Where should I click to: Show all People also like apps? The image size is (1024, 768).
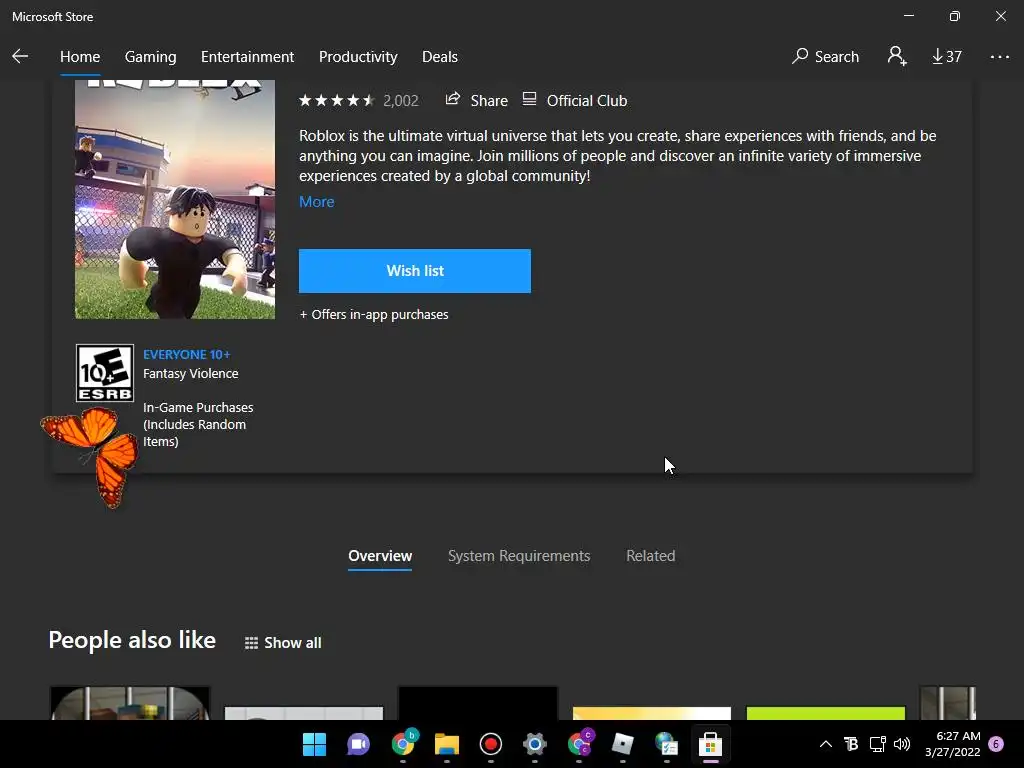point(283,643)
